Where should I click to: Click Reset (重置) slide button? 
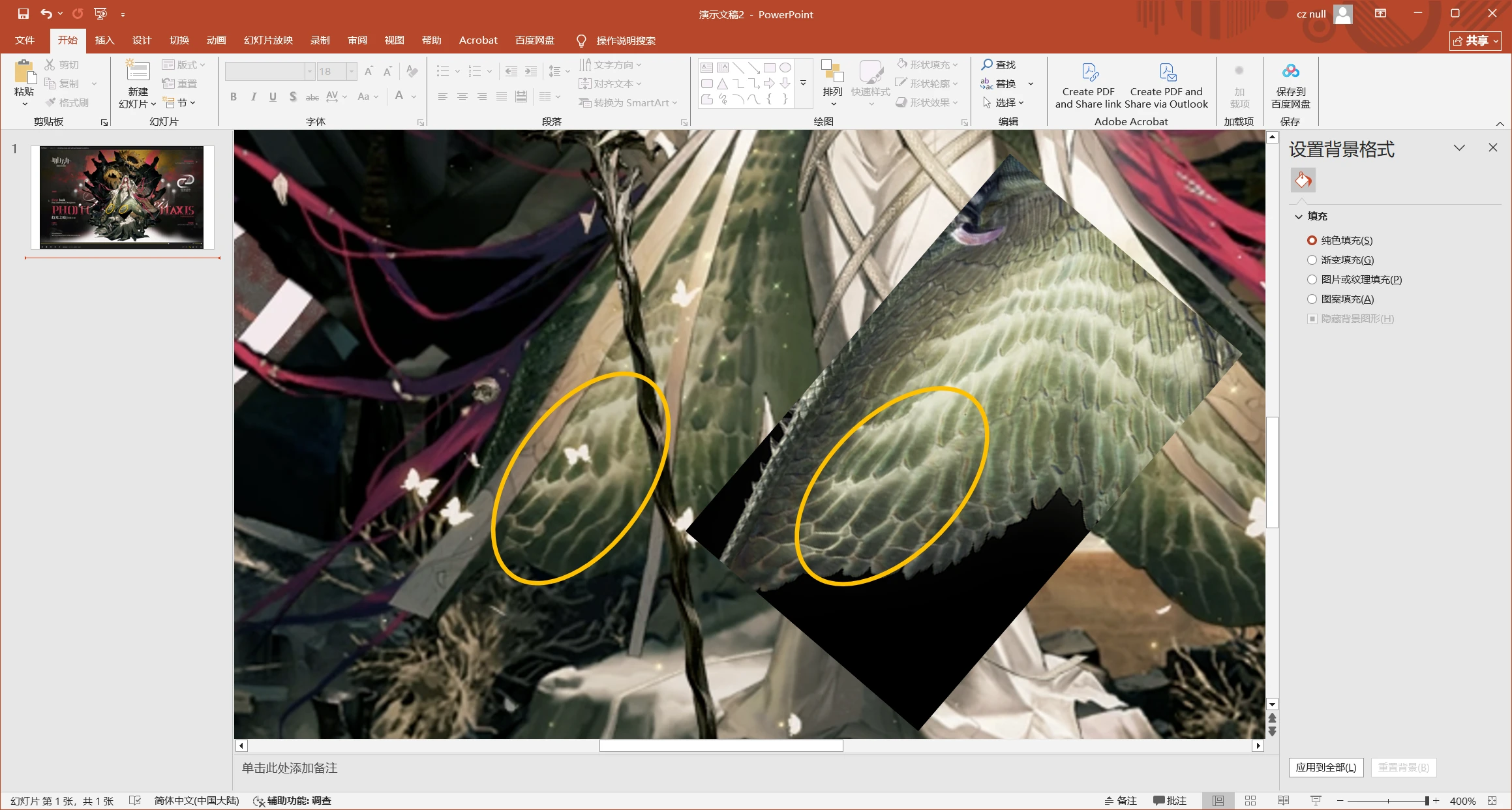click(x=180, y=83)
